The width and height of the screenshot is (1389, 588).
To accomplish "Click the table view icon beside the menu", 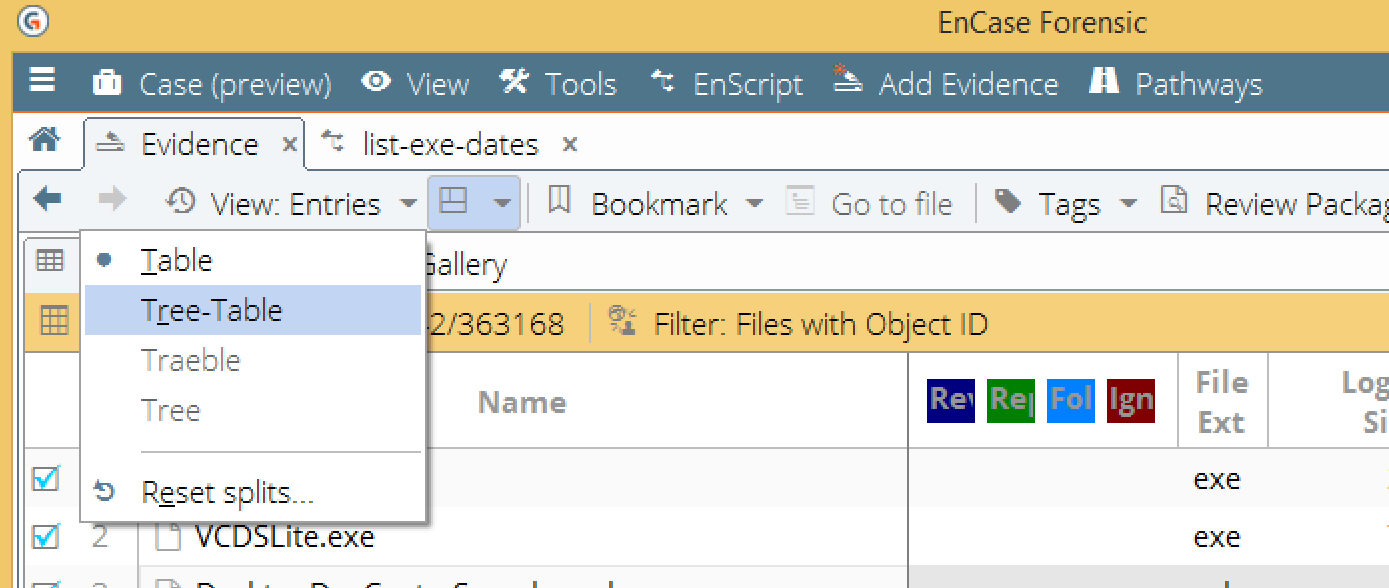I will pos(50,261).
